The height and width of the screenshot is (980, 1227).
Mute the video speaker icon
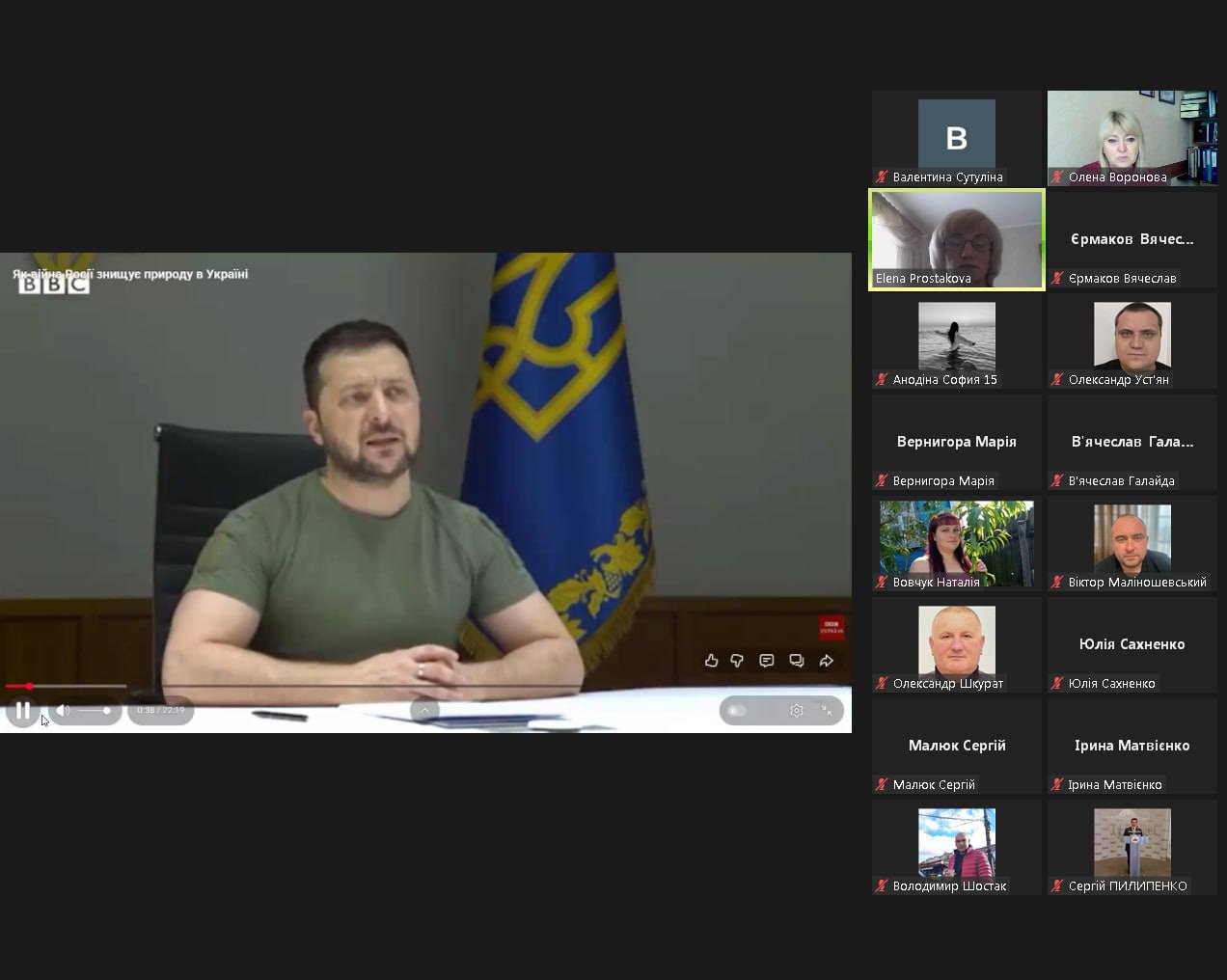click(x=63, y=711)
